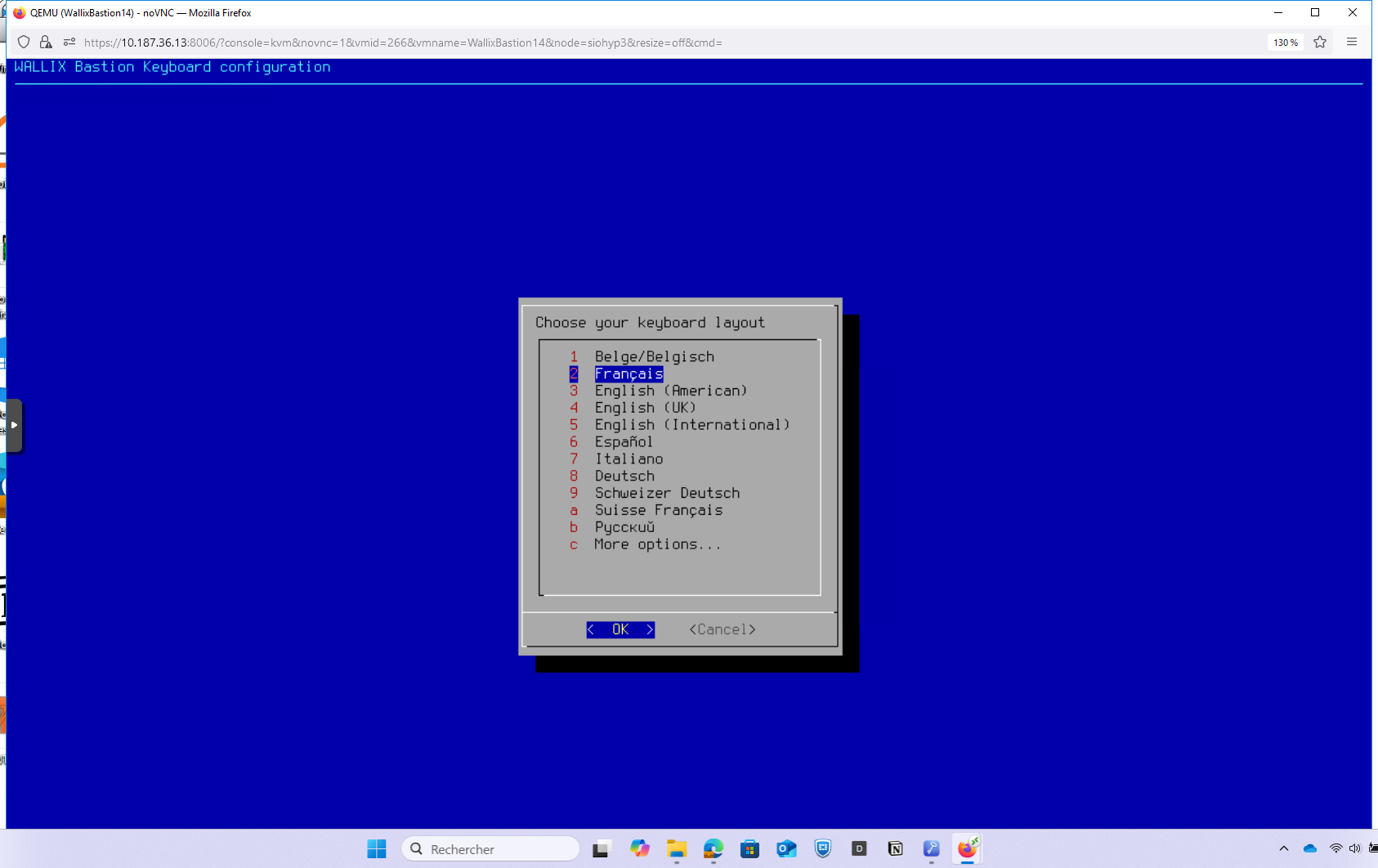Bookmark this page with the star icon
This screenshot has height=868, width=1378.
pos(1320,43)
